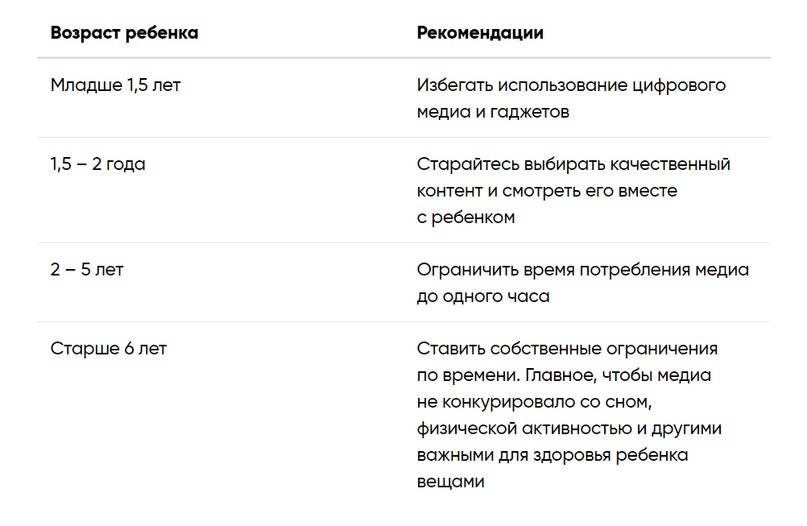Select the "1,5 – 2 года" age cell
The image size is (807, 526).
[98, 164]
